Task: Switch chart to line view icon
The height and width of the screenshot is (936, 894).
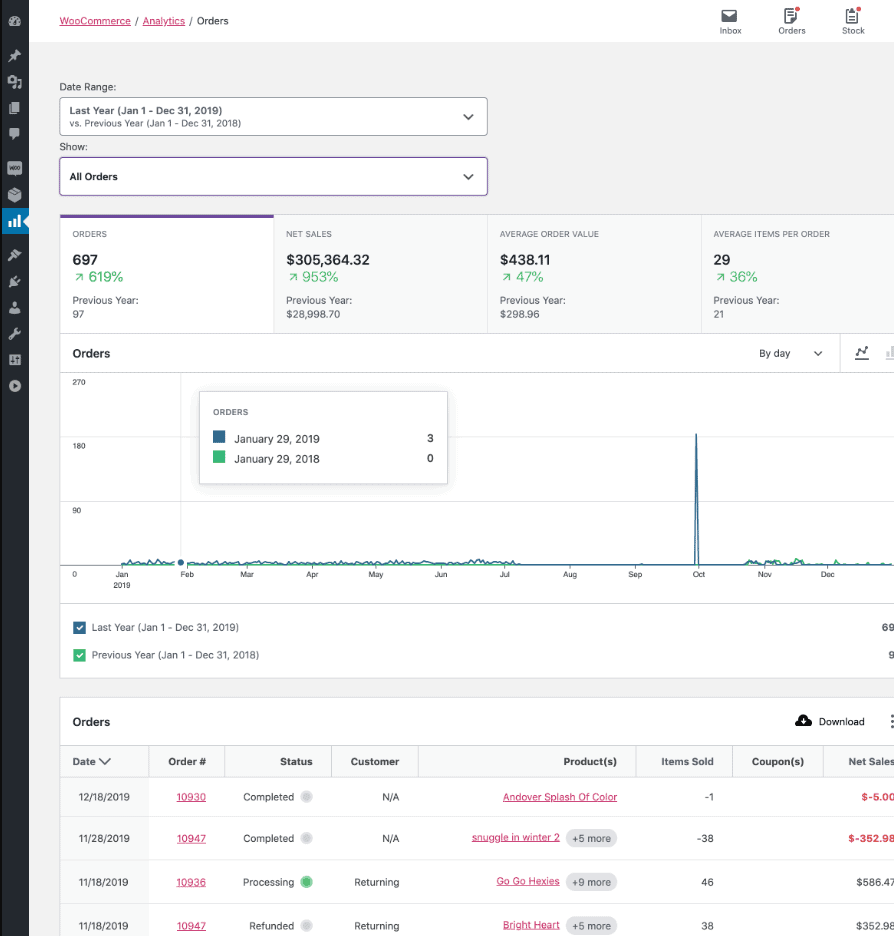Action: tap(862, 353)
